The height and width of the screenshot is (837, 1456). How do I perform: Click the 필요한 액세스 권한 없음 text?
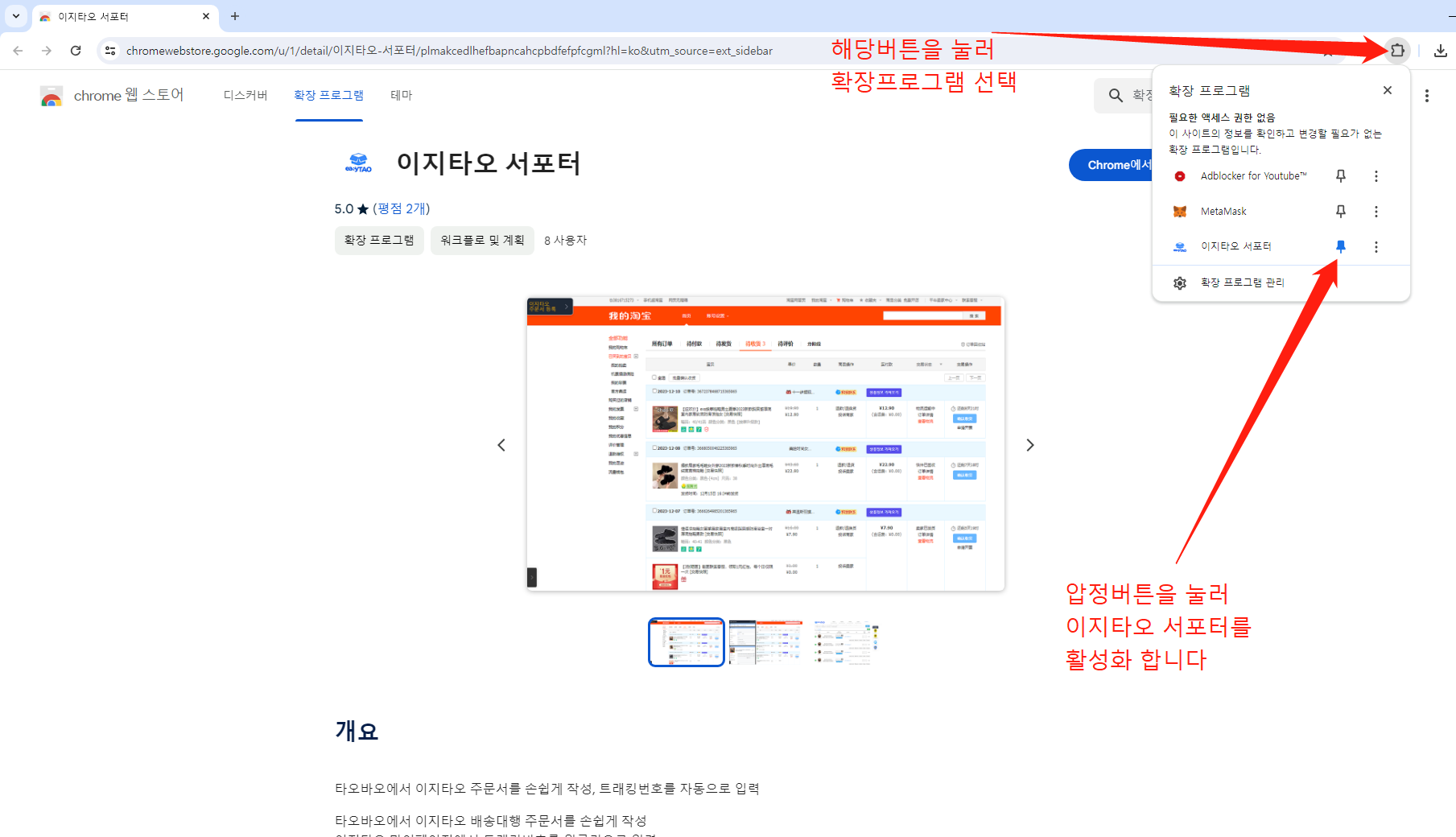1222,118
